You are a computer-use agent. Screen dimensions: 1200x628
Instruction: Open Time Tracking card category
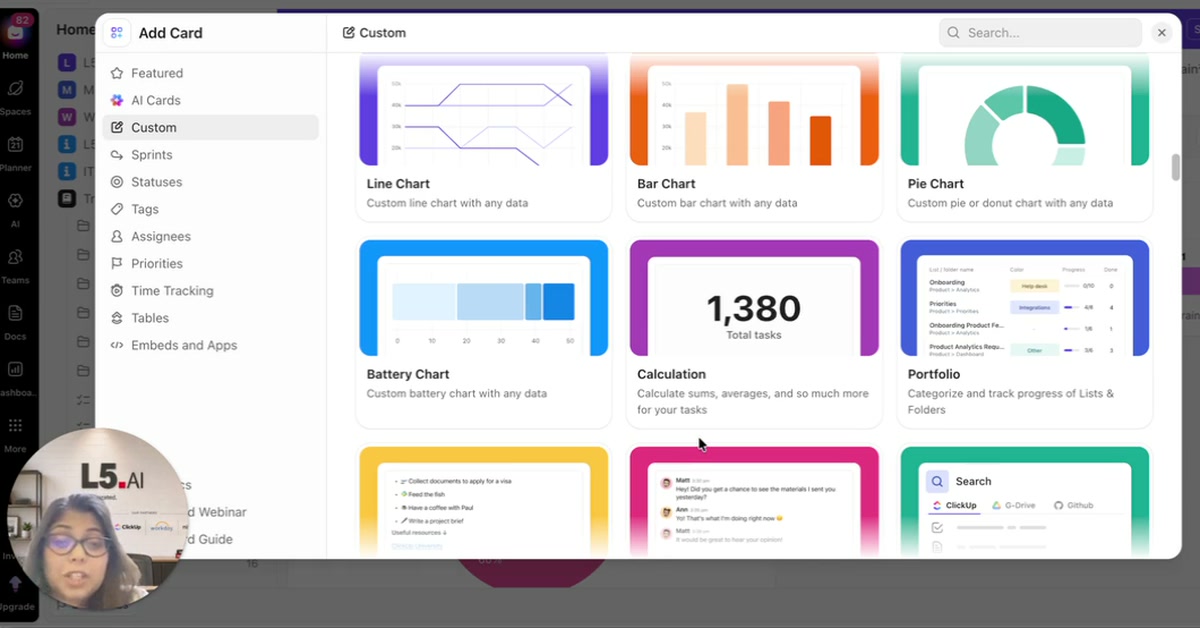click(x=210, y=291)
